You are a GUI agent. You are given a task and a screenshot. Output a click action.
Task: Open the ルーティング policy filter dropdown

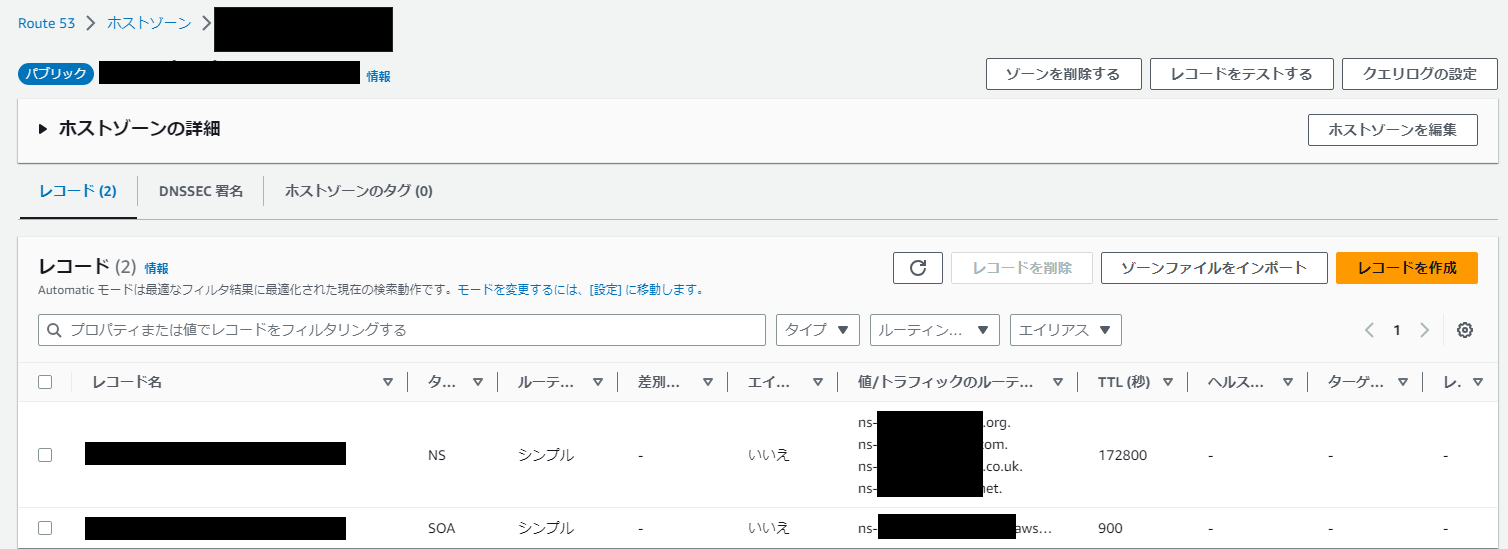point(934,330)
